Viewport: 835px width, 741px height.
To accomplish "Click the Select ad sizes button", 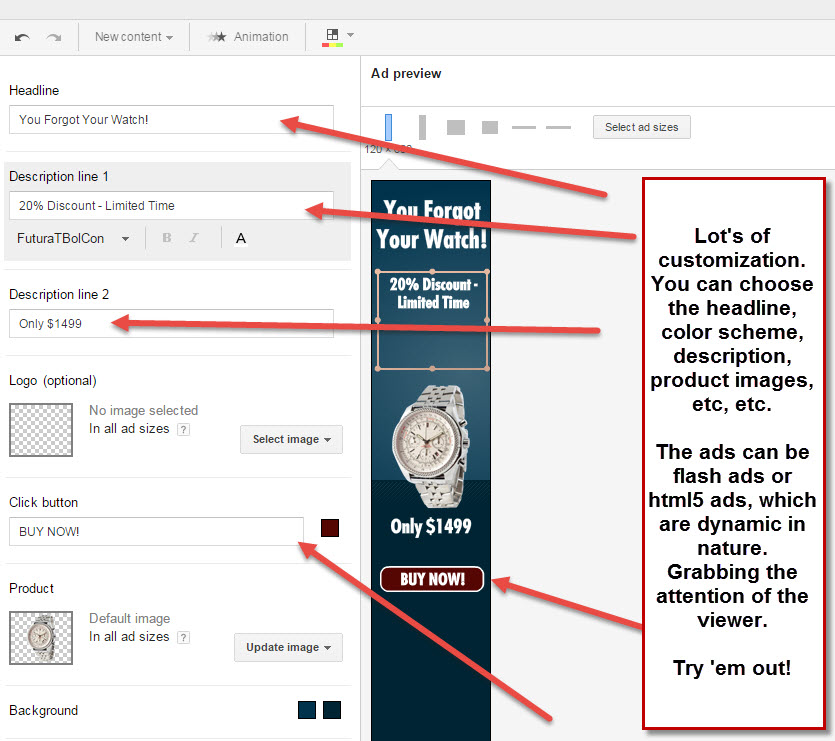I will (641, 127).
